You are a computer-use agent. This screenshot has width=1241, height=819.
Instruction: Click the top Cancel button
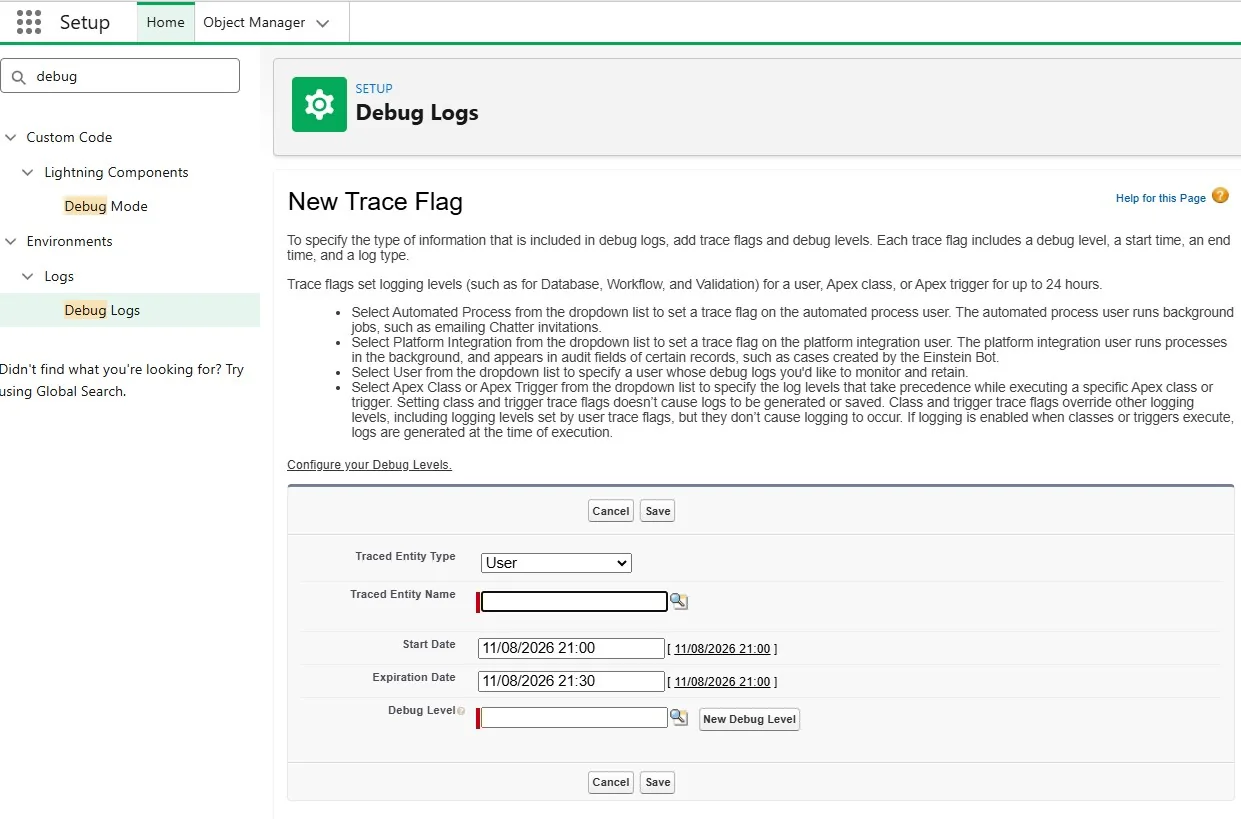click(x=610, y=511)
